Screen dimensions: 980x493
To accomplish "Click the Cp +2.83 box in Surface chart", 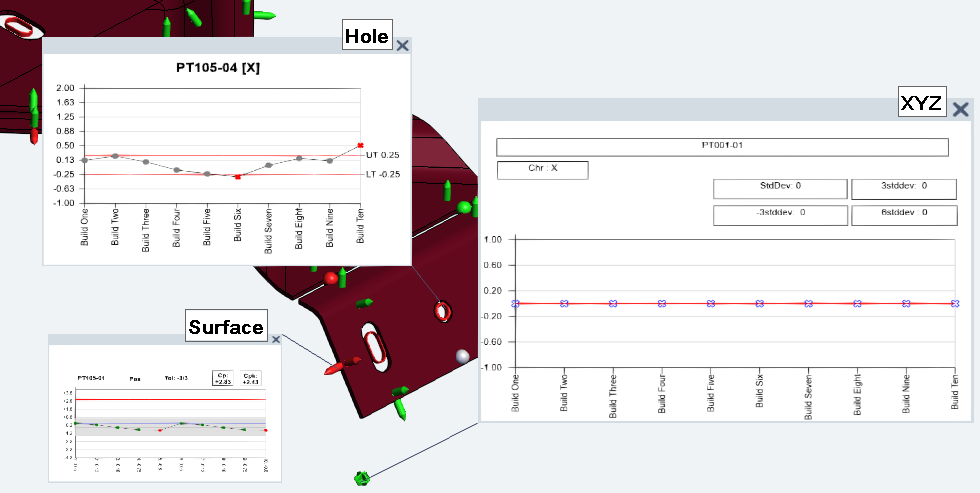I will [x=221, y=378].
